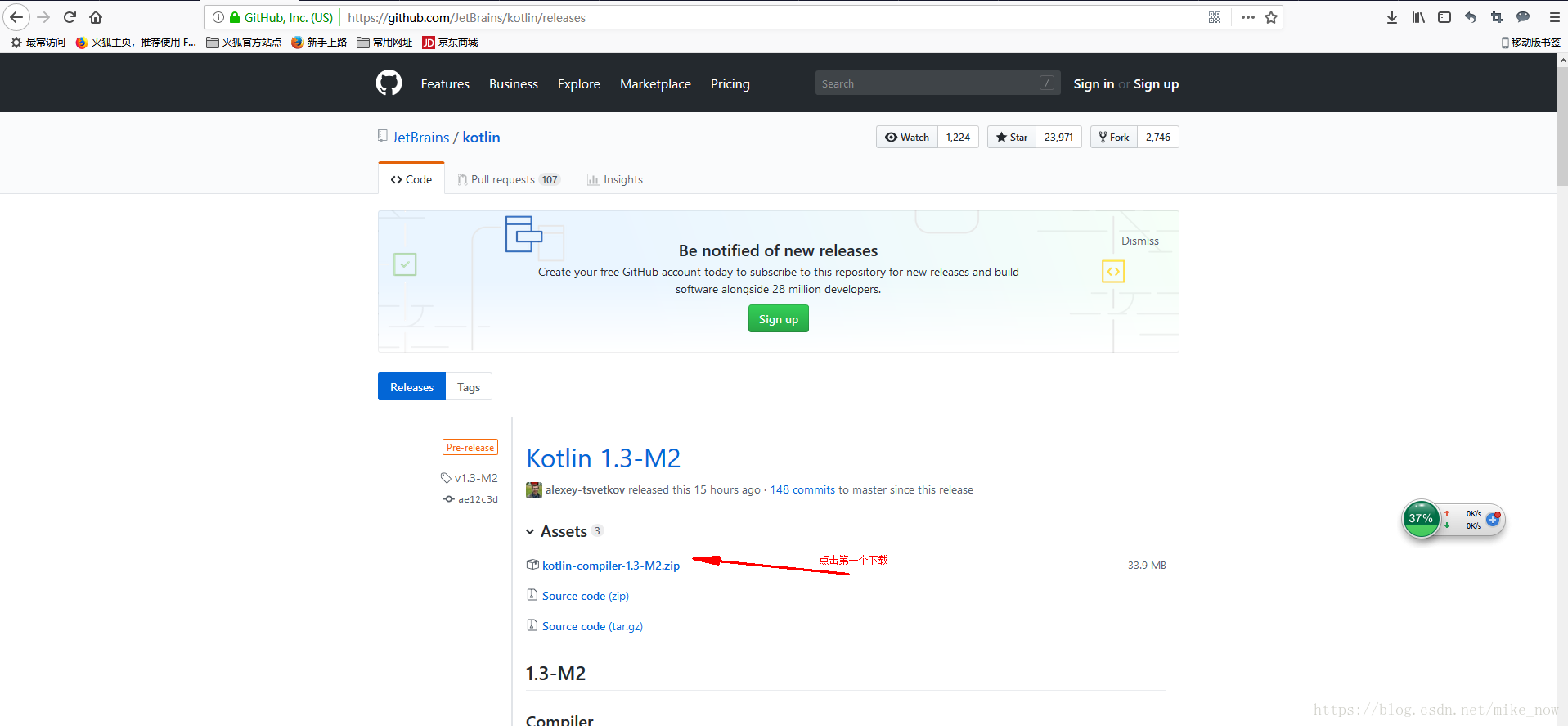Click the undo arrow toolbar icon
Screen dimensions: 1568x726
coord(1471,17)
